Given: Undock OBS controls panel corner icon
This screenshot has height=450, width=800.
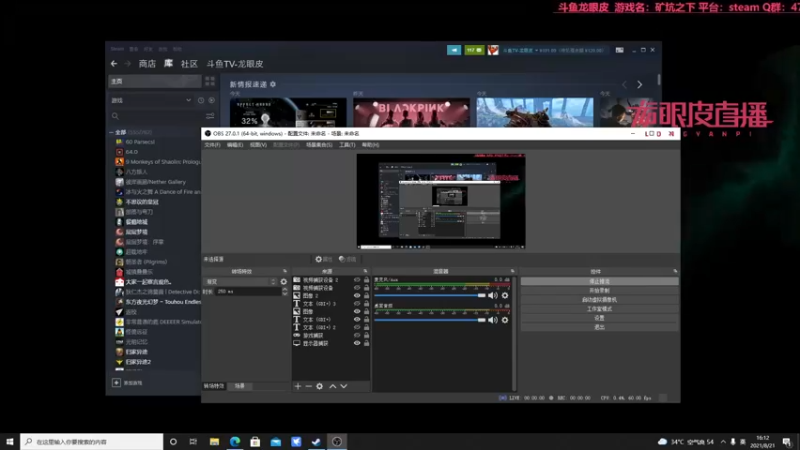Looking at the screenshot, I should pos(675,271).
